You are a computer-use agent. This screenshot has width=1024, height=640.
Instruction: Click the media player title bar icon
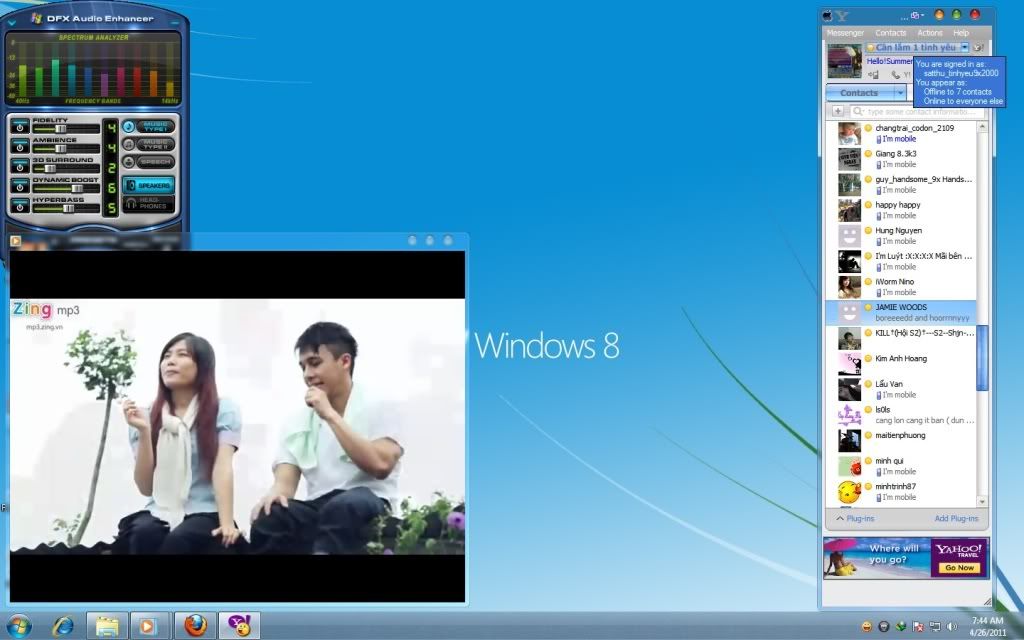(x=16, y=241)
